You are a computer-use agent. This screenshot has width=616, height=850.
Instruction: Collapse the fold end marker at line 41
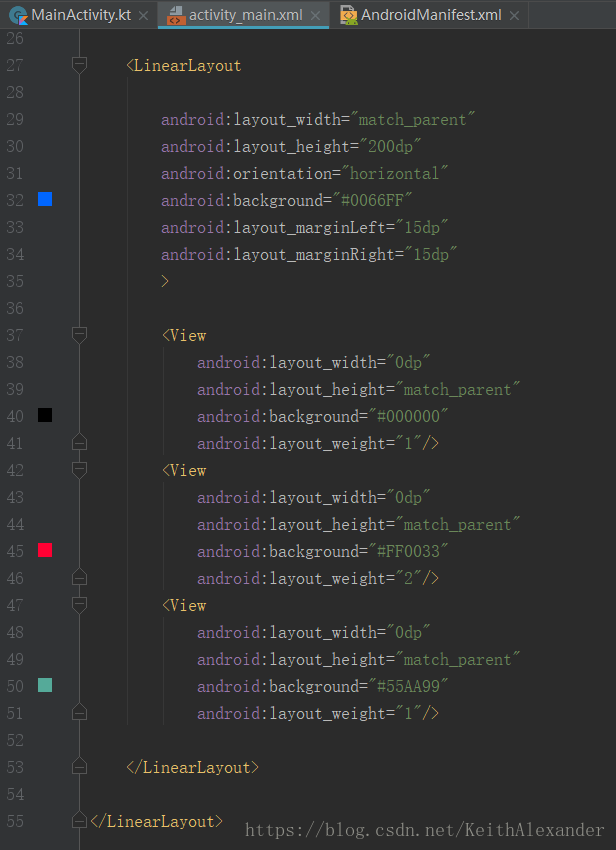pos(79,442)
